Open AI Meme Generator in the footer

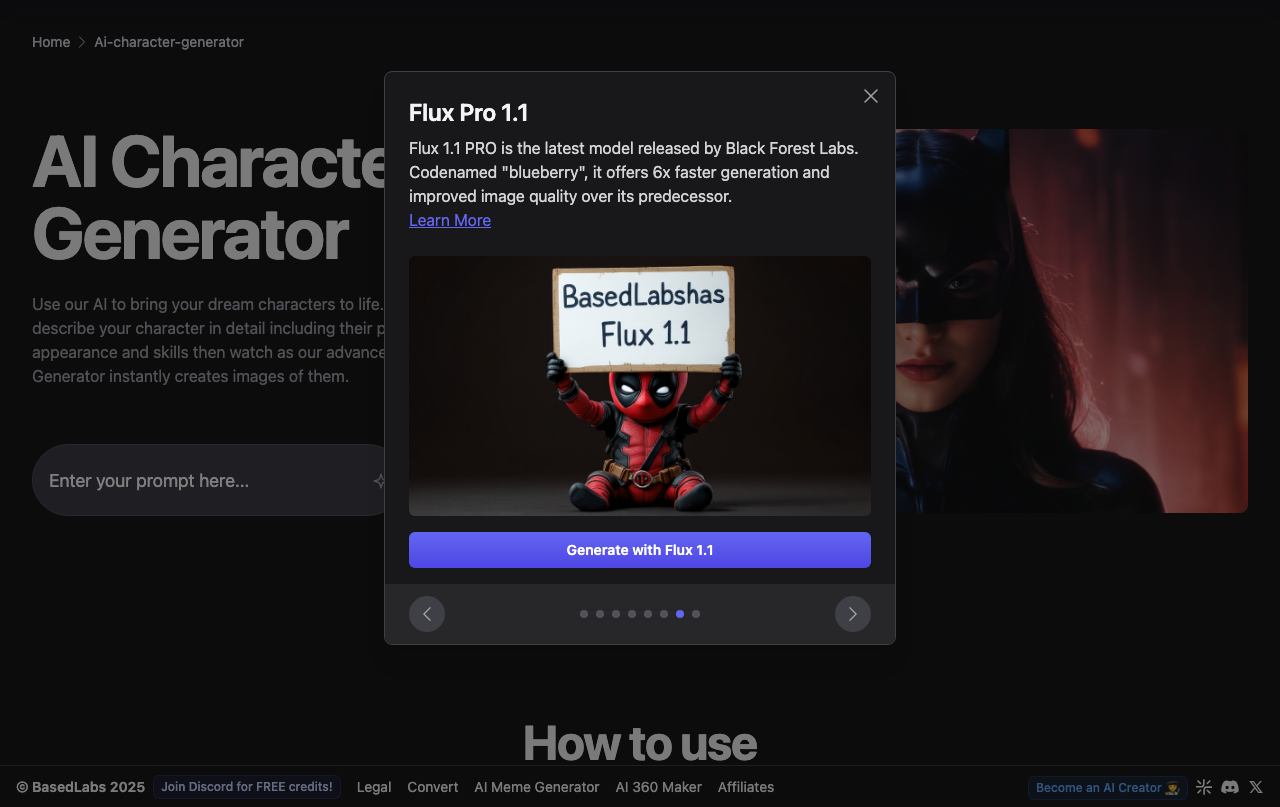coord(537,787)
